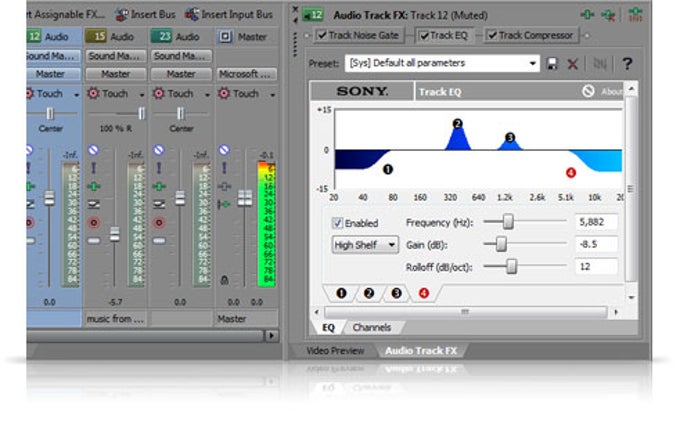Viewport: 680px width, 440px height.
Task: Arm track 23 for recording
Action: (x=159, y=222)
